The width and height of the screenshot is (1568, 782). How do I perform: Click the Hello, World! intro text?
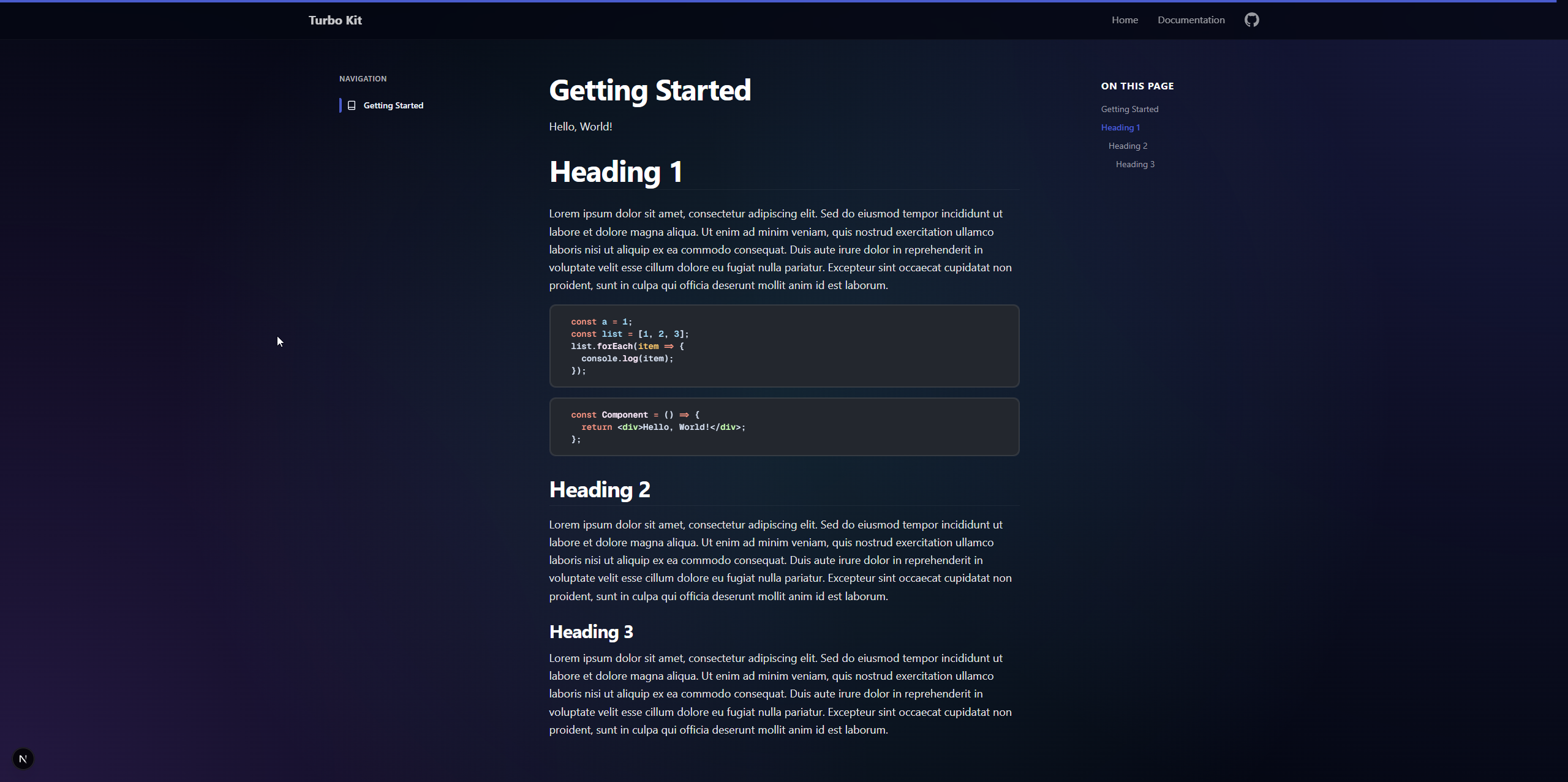(580, 127)
